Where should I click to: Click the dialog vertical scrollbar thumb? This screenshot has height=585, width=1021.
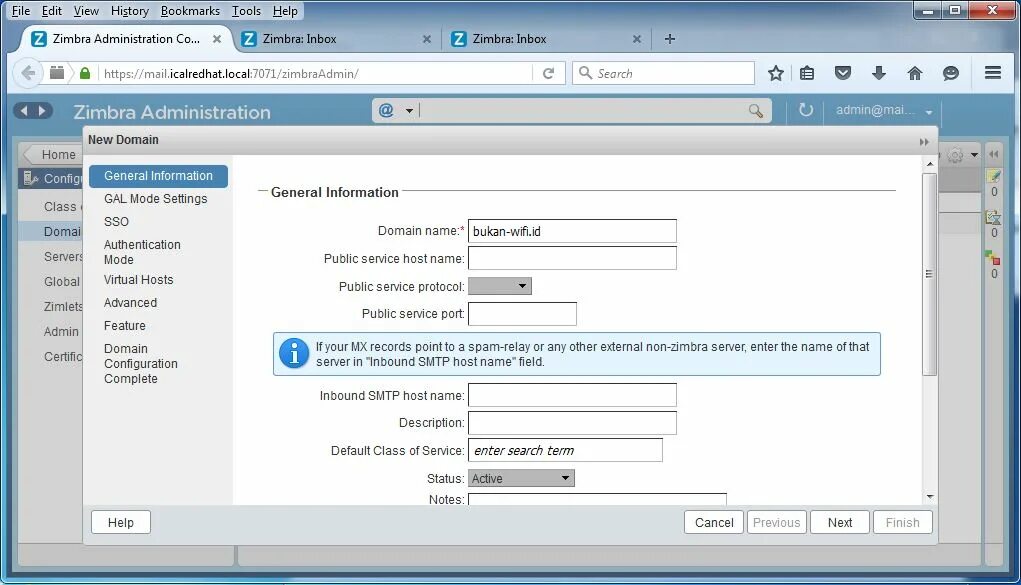[x=930, y=274]
